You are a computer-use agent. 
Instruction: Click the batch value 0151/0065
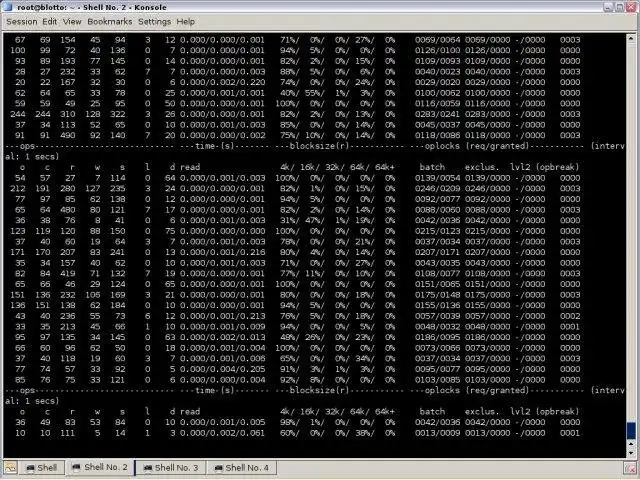[x=437, y=284]
